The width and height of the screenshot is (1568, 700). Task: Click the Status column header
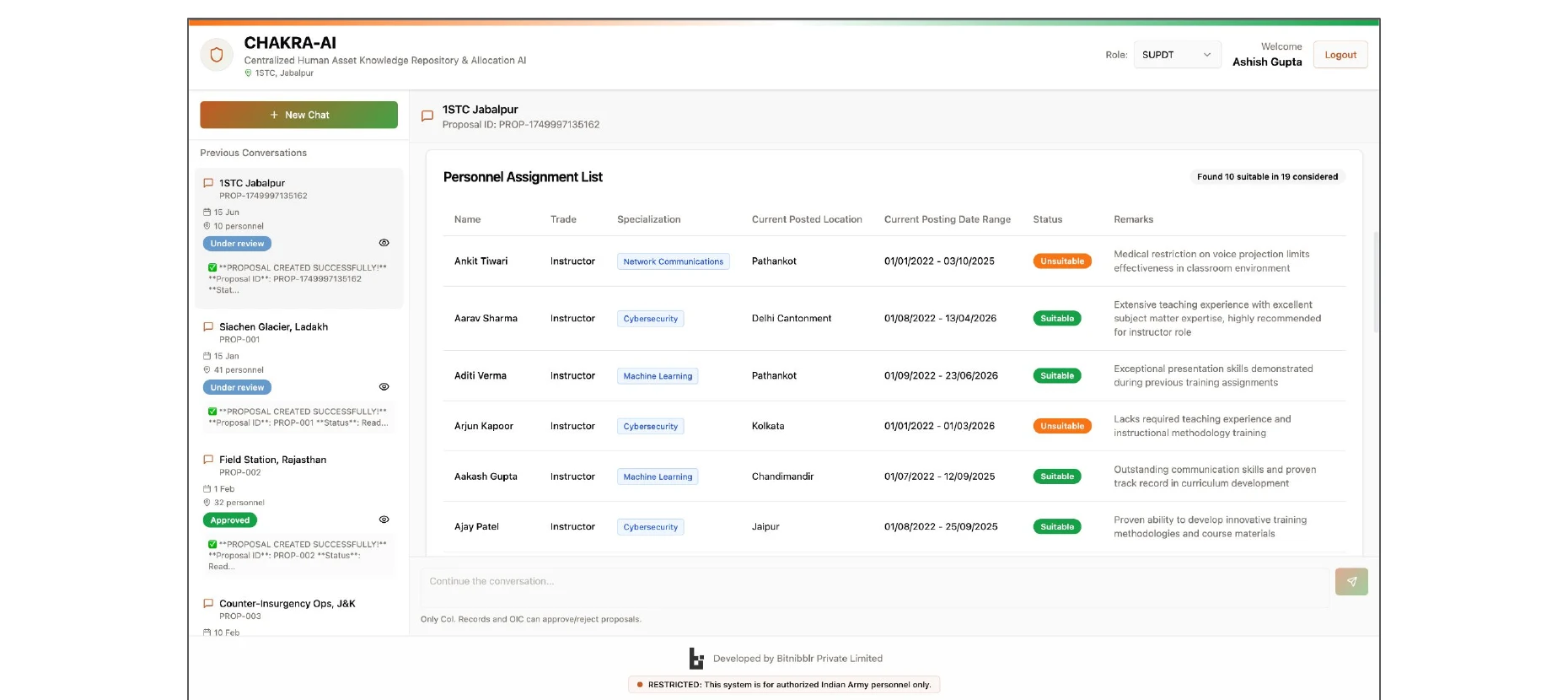1047,219
